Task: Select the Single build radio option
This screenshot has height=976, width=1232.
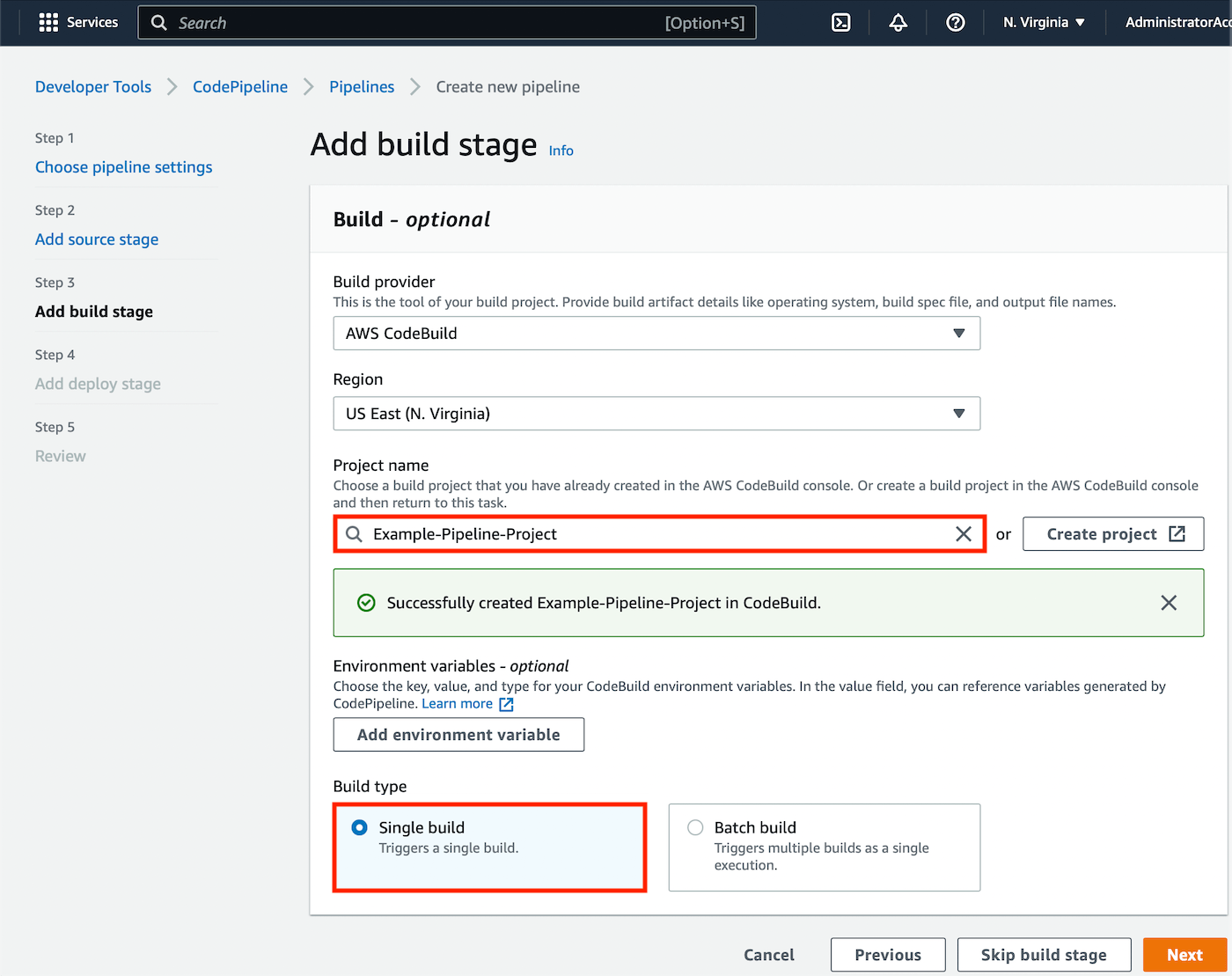Action: (x=360, y=827)
